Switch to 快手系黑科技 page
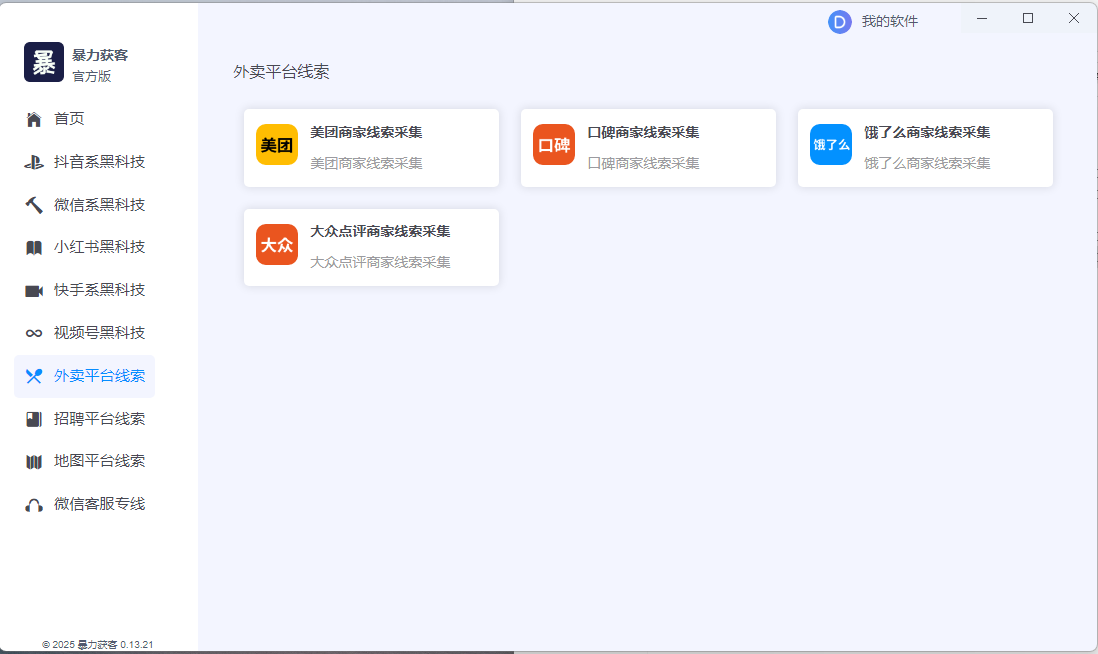 [x=99, y=291]
